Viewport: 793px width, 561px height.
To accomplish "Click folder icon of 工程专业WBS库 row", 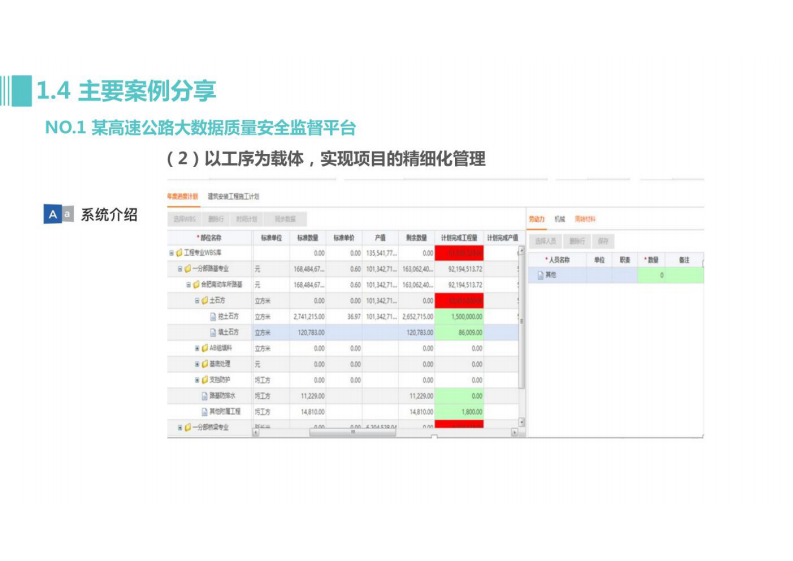I will tap(179, 253).
